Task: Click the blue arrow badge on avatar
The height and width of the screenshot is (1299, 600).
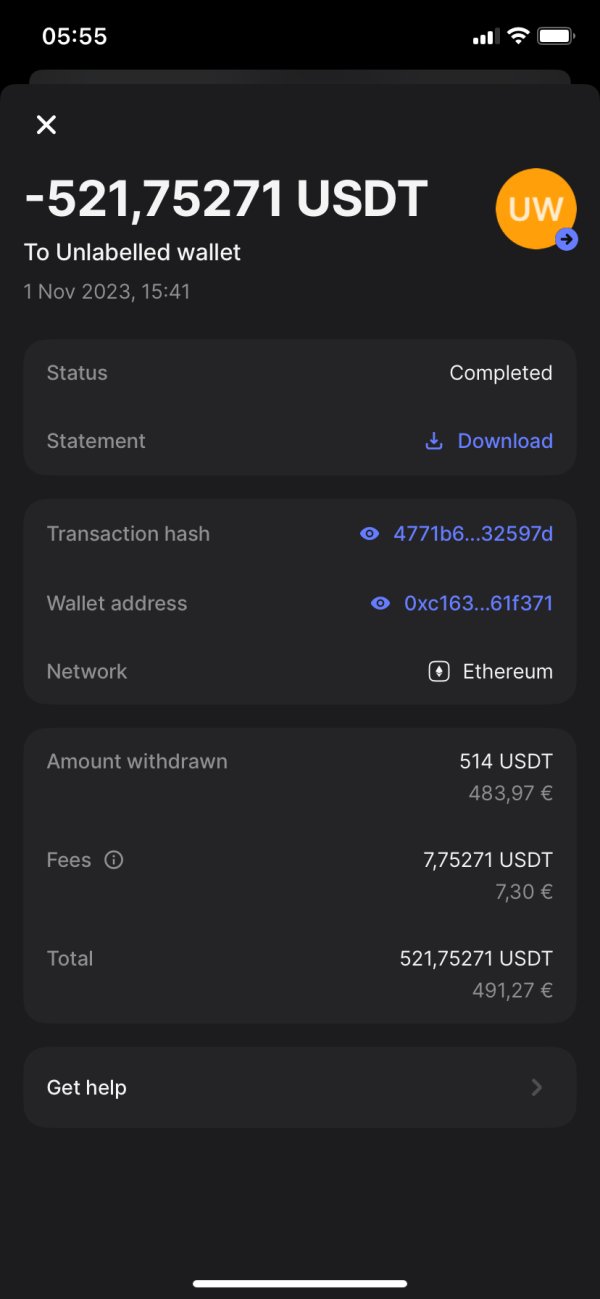Action: [x=567, y=239]
